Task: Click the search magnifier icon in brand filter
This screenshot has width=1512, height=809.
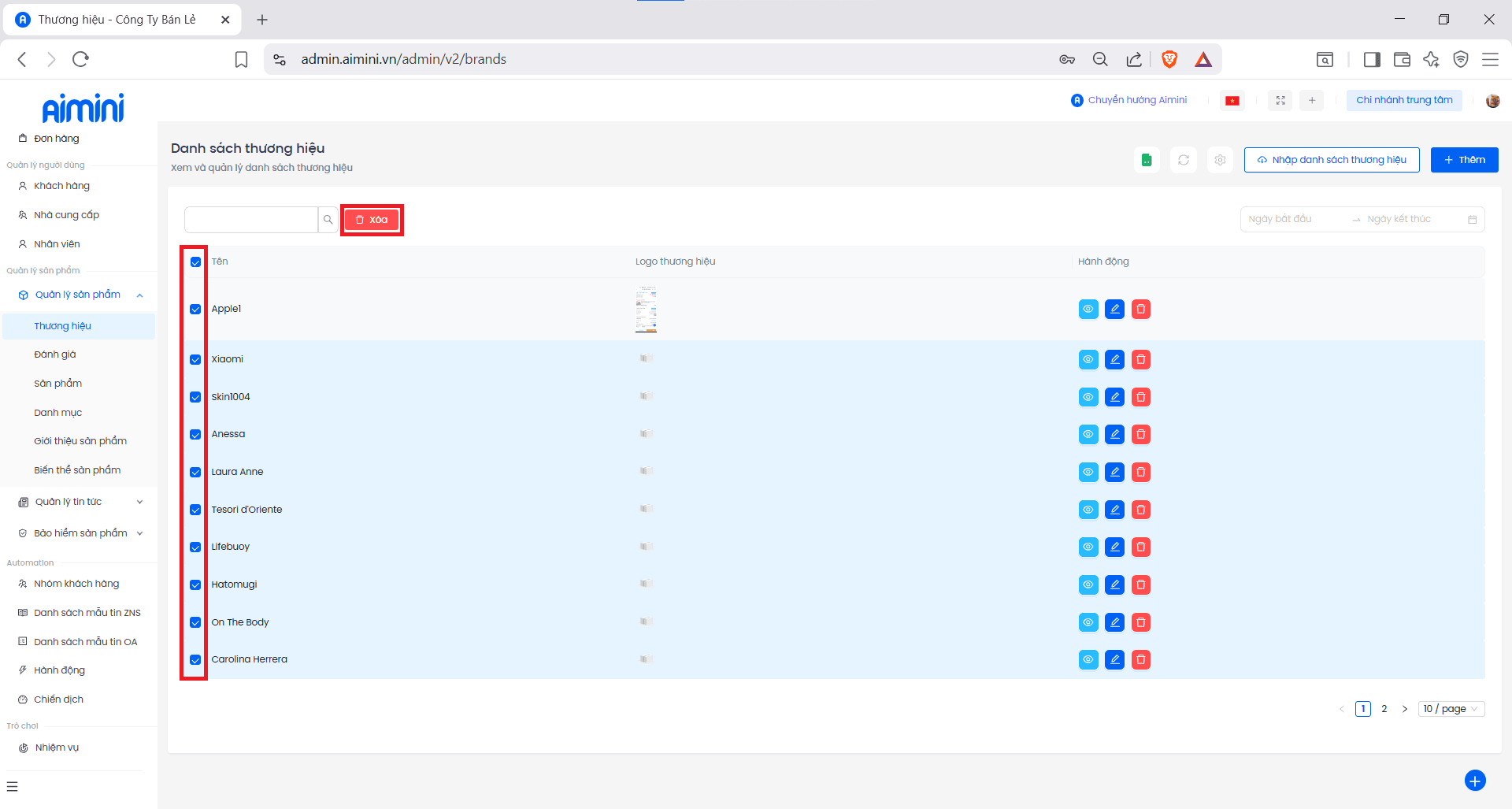Action: pyautogui.click(x=328, y=220)
